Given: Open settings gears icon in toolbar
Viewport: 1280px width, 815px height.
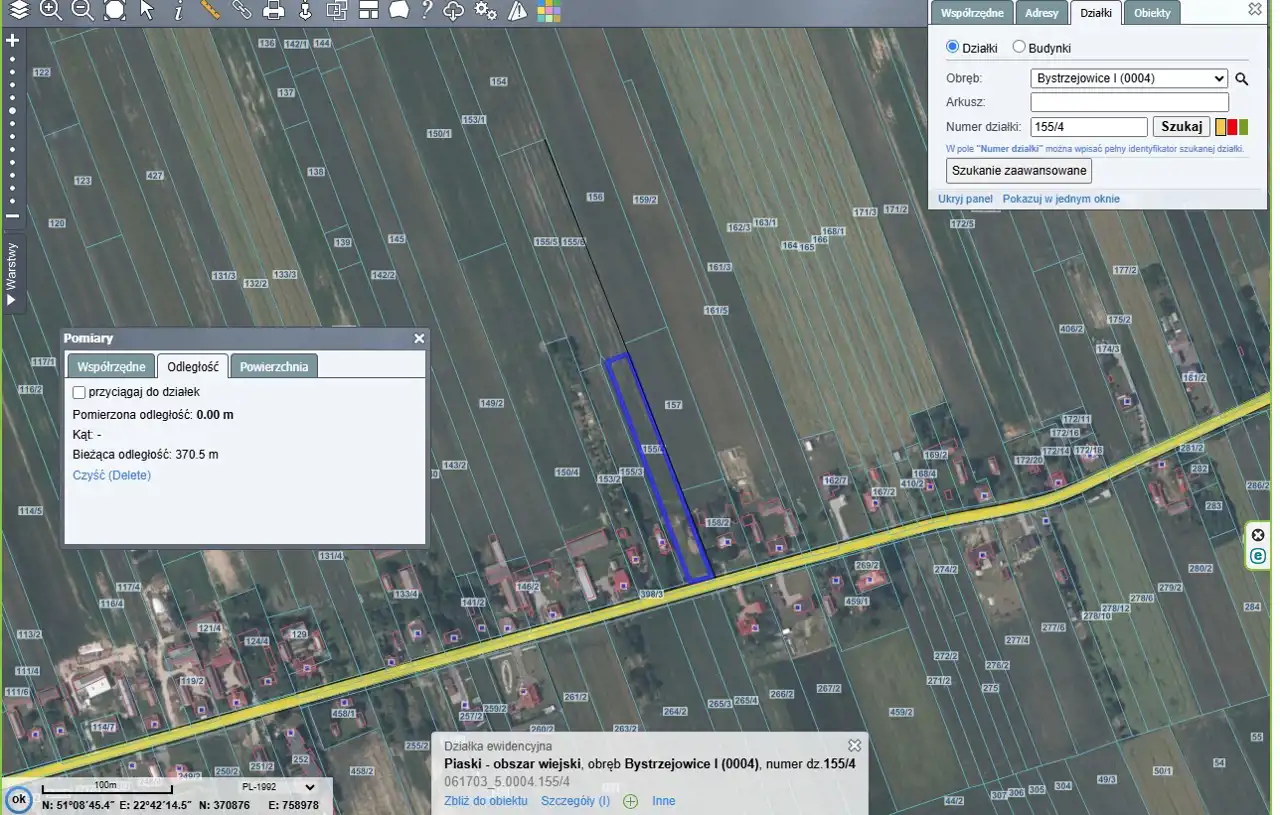Looking at the screenshot, I should [485, 11].
